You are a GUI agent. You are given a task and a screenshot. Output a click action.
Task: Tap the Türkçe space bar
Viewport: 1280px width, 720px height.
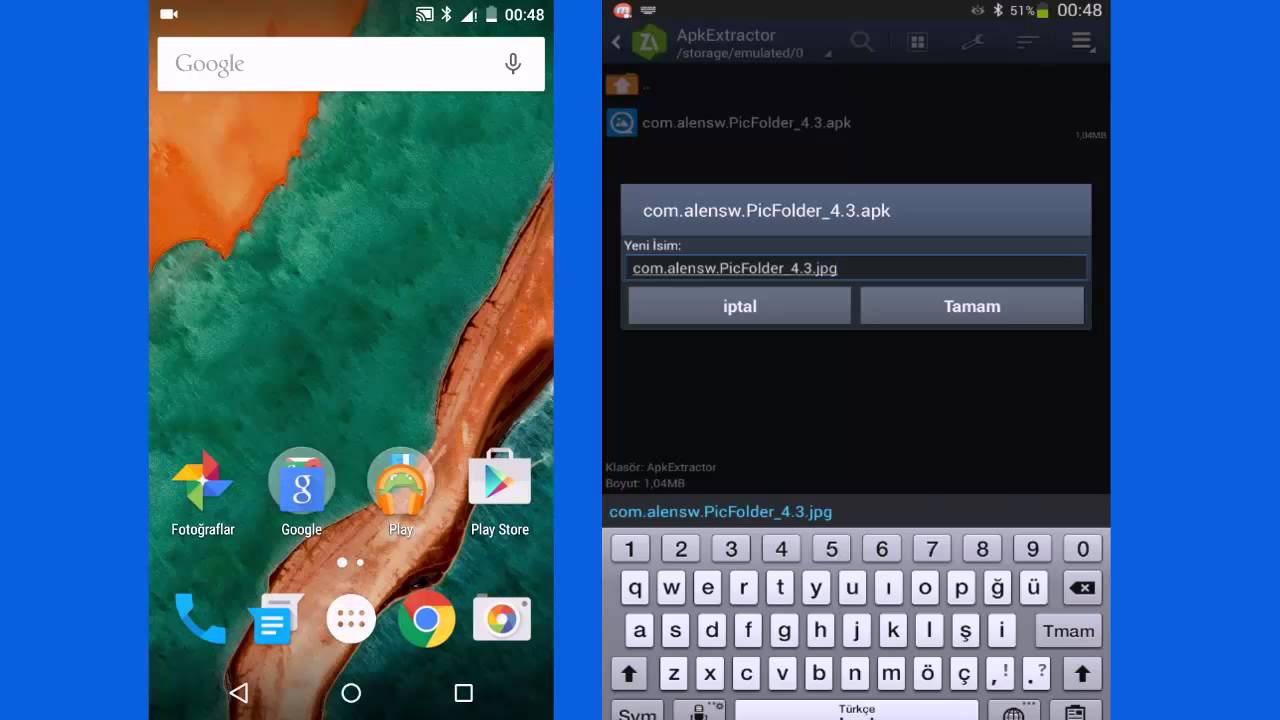coord(857,710)
